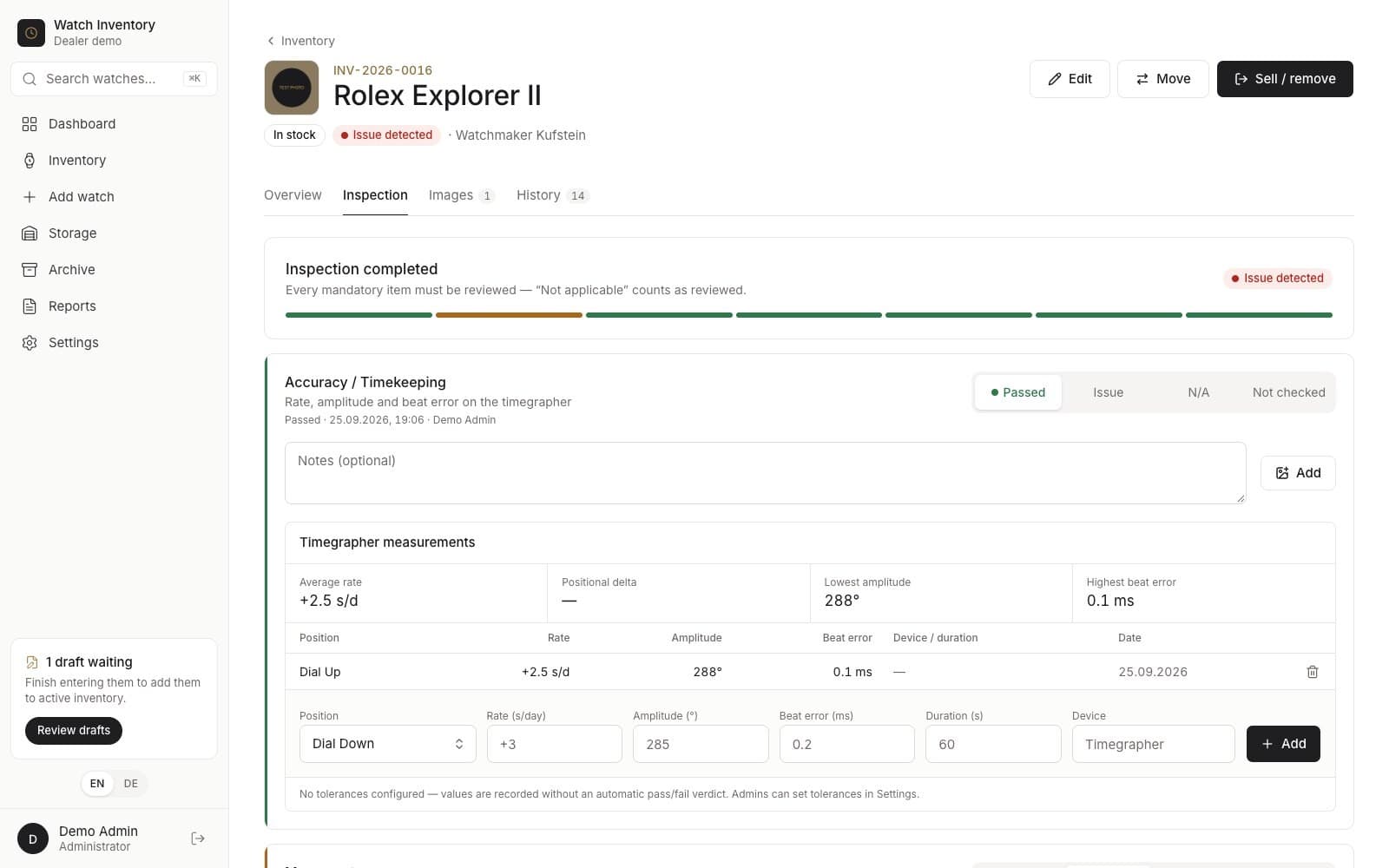
Task: Open the Images tab
Action: pyautogui.click(x=461, y=195)
